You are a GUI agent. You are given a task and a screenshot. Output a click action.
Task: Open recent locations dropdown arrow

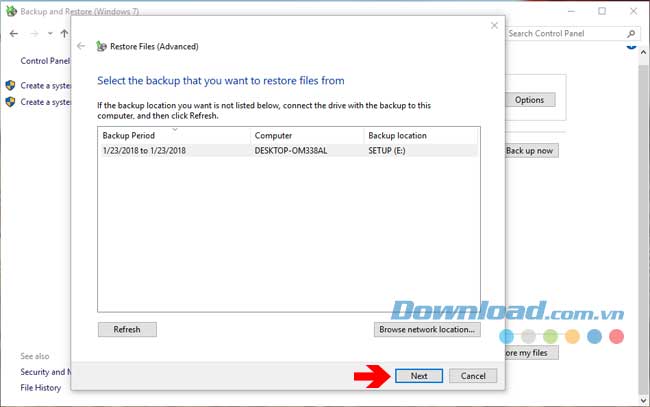(x=50, y=34)
